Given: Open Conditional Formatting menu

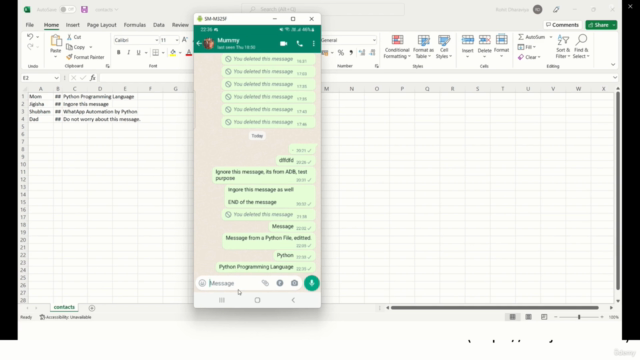Looking at the screenshot, I should point(397,47).
